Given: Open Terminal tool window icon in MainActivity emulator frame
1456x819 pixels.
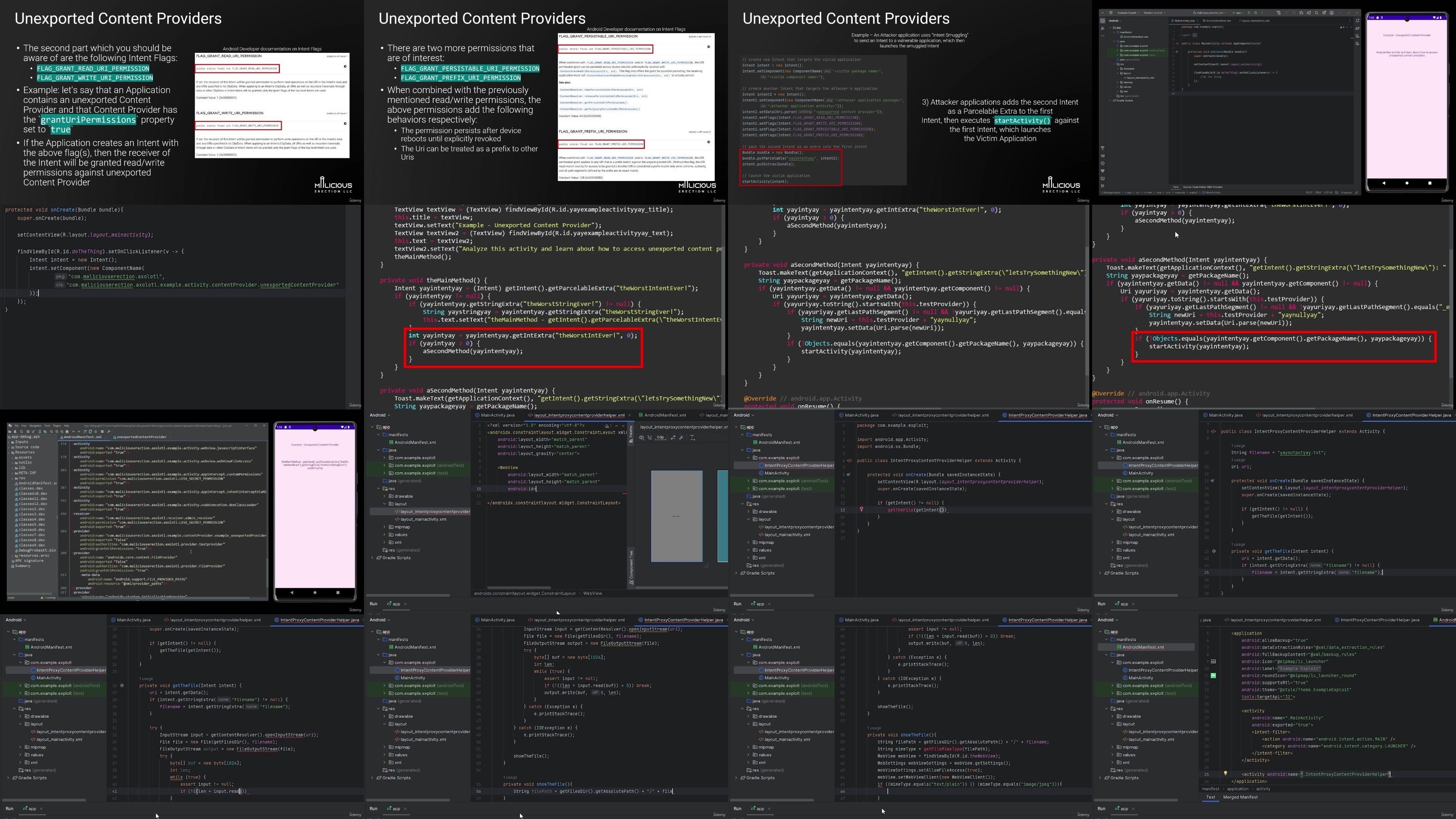Looking at the screenshot, I should [1103, 179].
